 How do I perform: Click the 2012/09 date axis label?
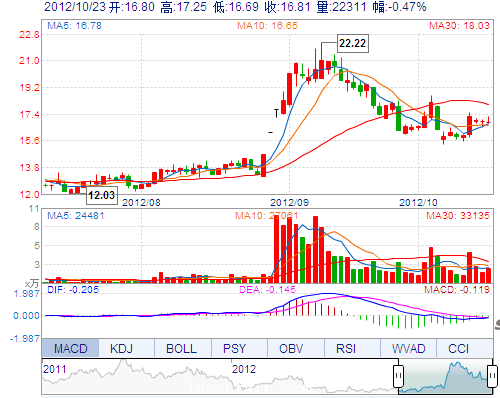tap(289, 202)
